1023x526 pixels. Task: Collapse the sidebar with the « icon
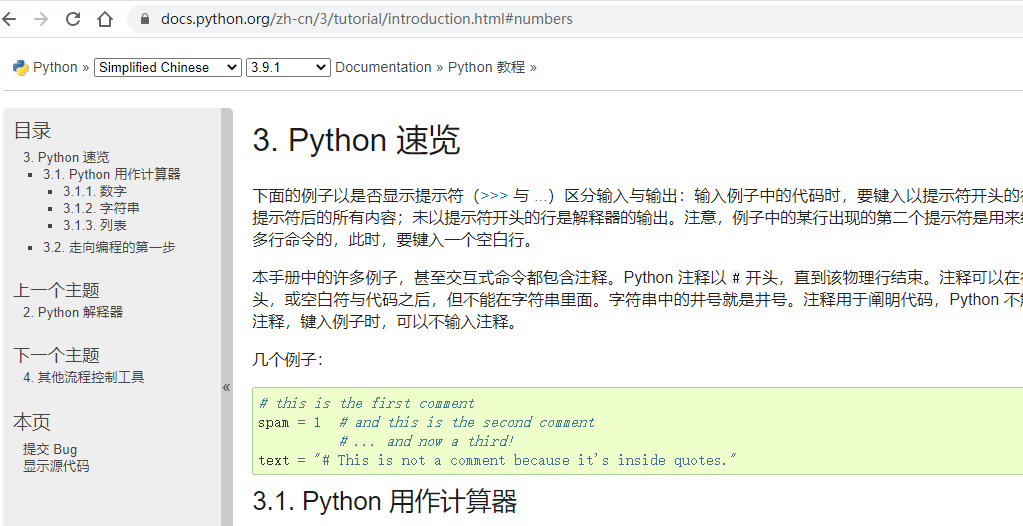tap(226, 387)
